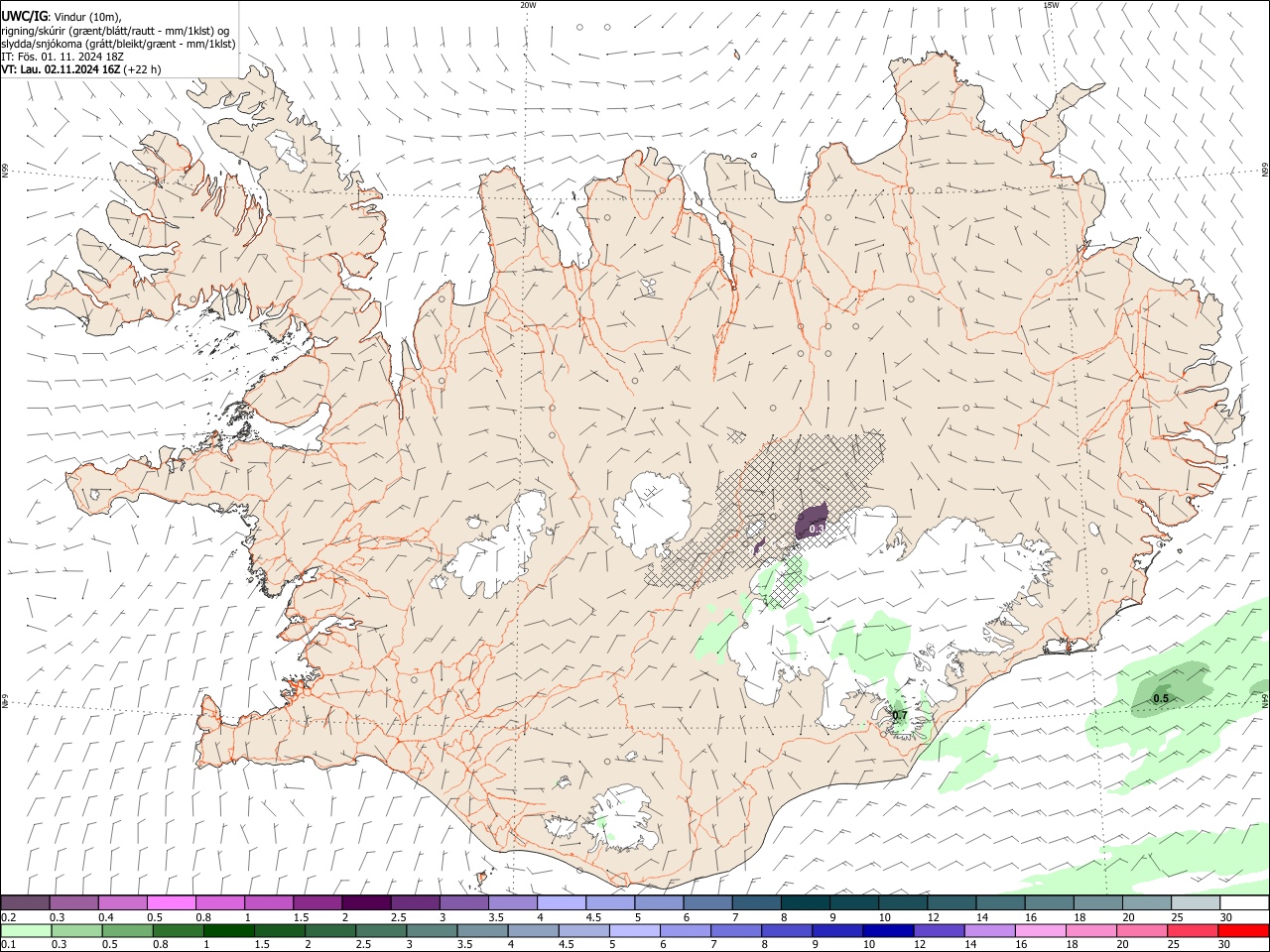
Task: Click the pale lavender 5 rain-scale swatch
Action: coord(635,930)
